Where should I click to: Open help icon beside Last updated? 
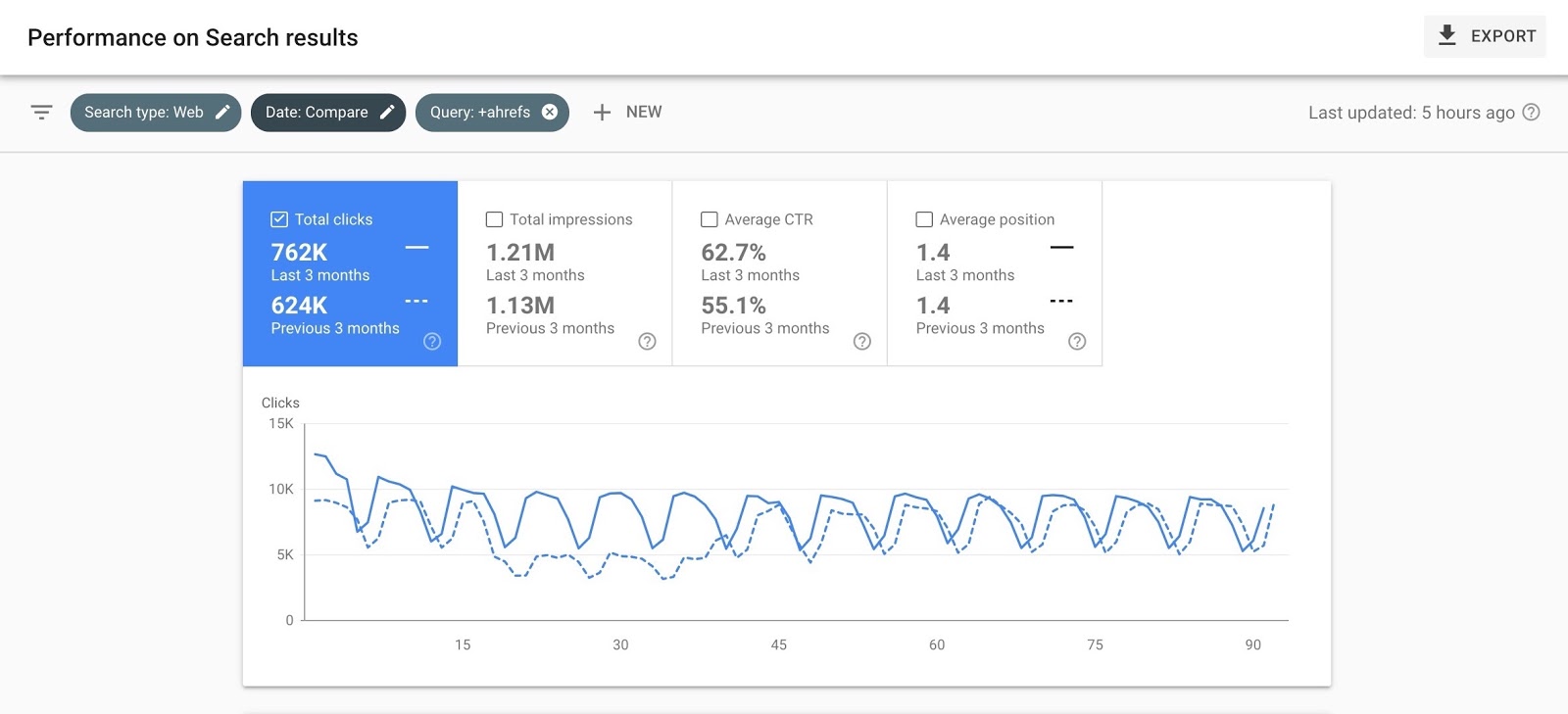1531,113
